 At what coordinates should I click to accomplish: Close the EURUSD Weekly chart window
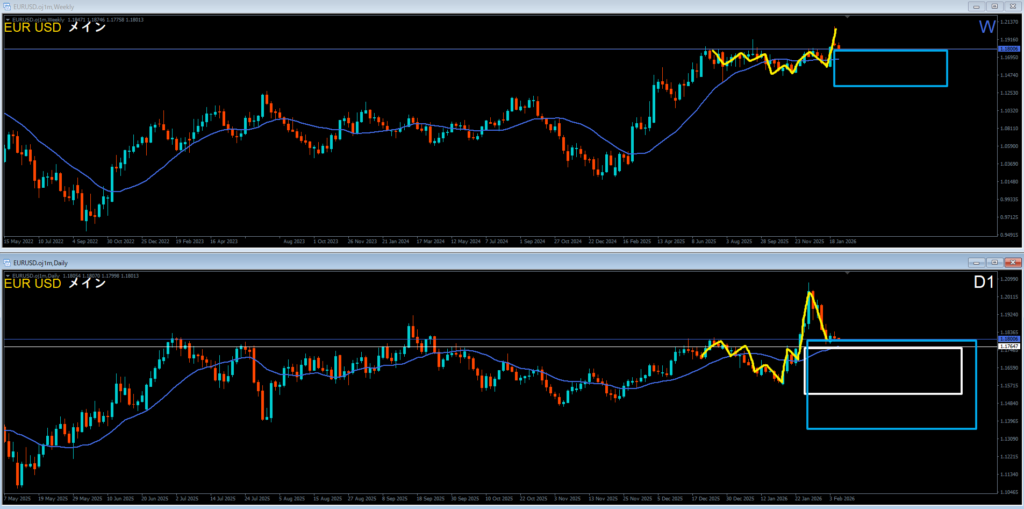1013,7
